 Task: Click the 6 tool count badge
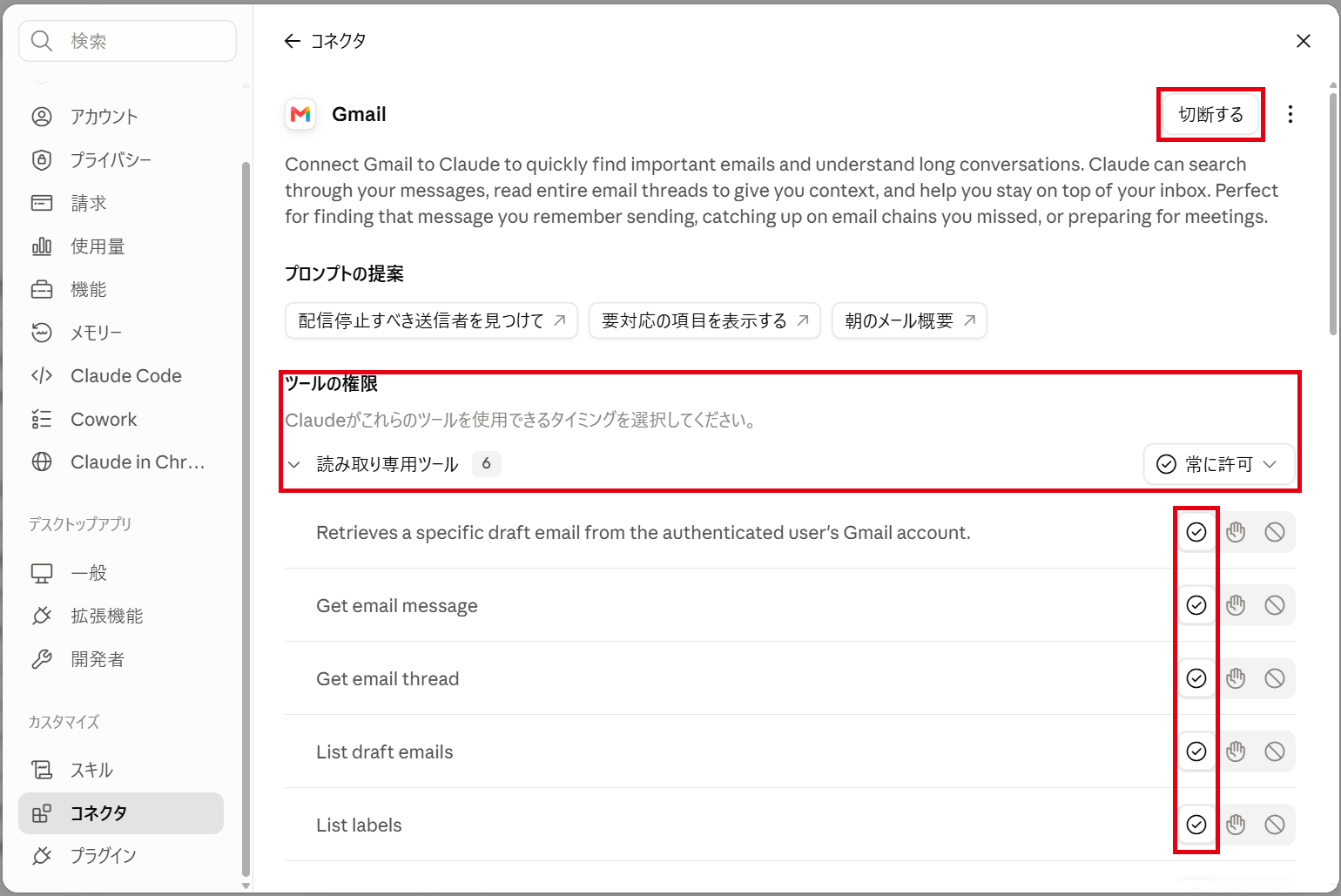coord(486,464)
